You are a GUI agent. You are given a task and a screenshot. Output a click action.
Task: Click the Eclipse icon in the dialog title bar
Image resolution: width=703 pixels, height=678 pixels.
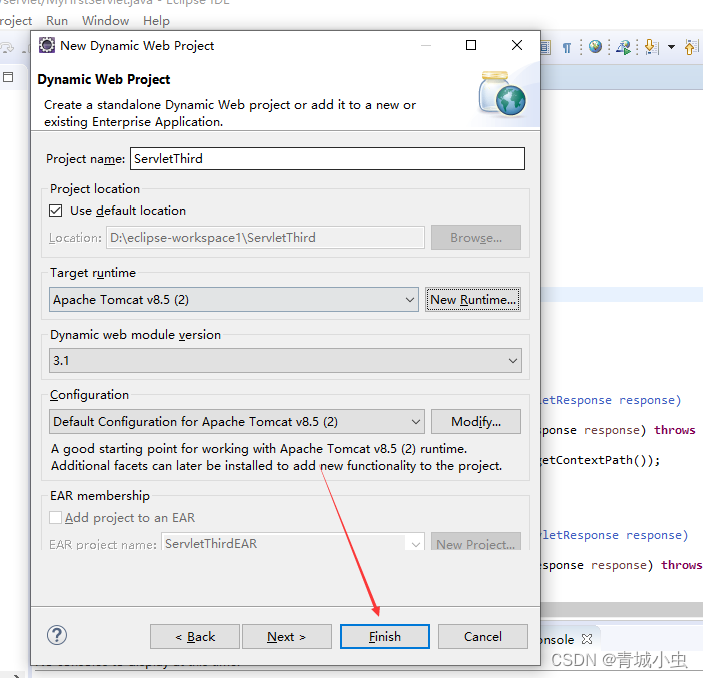coord(47,45)
